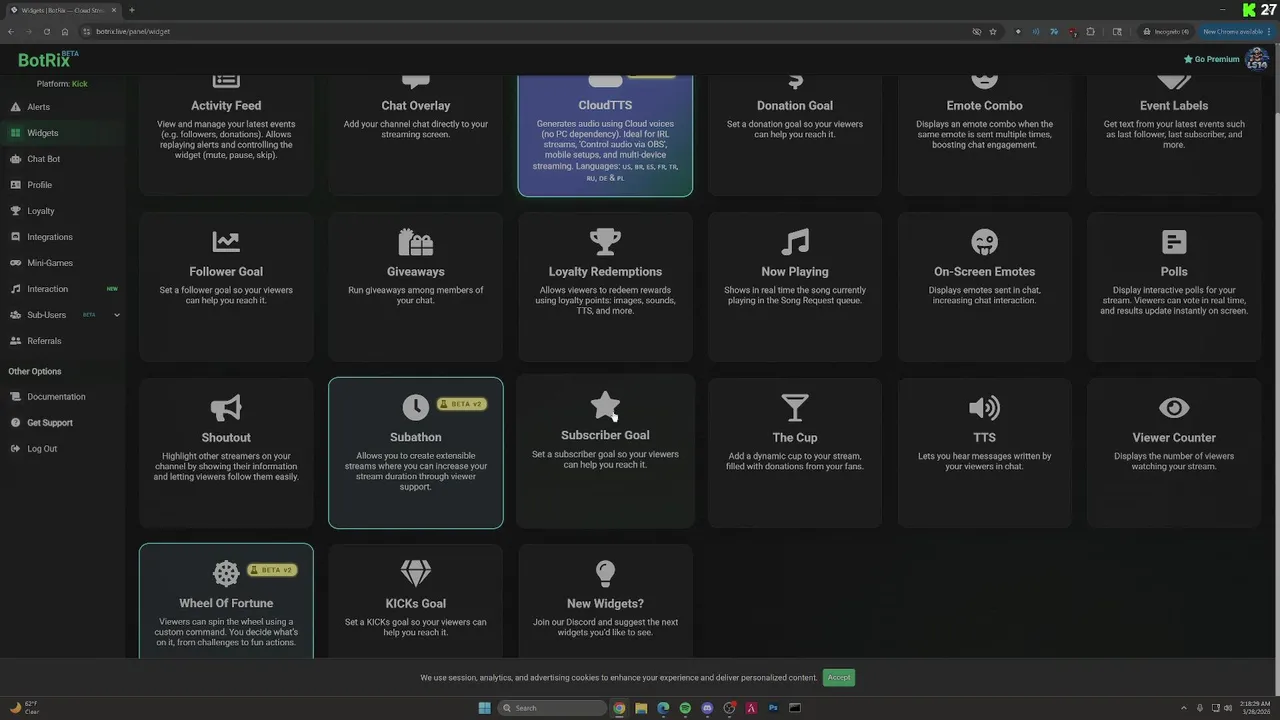The height and width of the screenshot is (720, 1280).
Task: Open the Widgets sidebar menu item
Action: (x=62, y=133)
